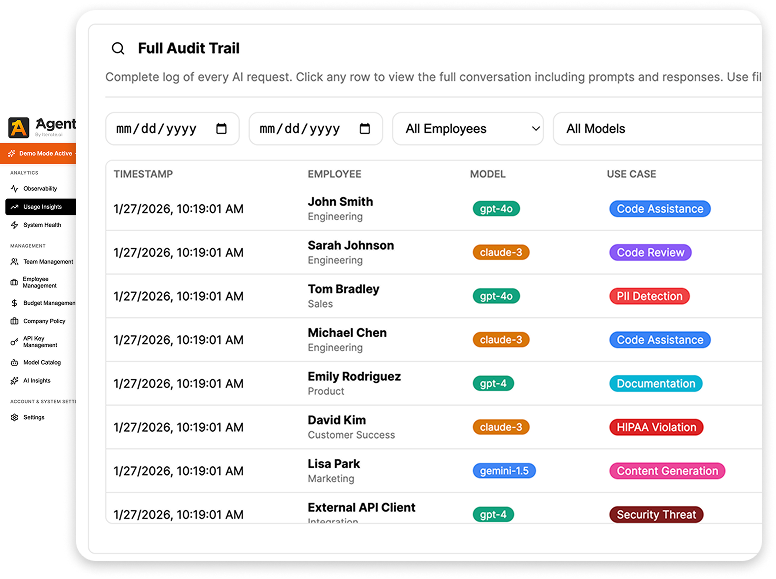
Task: Click the PII Detection use case tag
Action: click(x=649, y=296)
